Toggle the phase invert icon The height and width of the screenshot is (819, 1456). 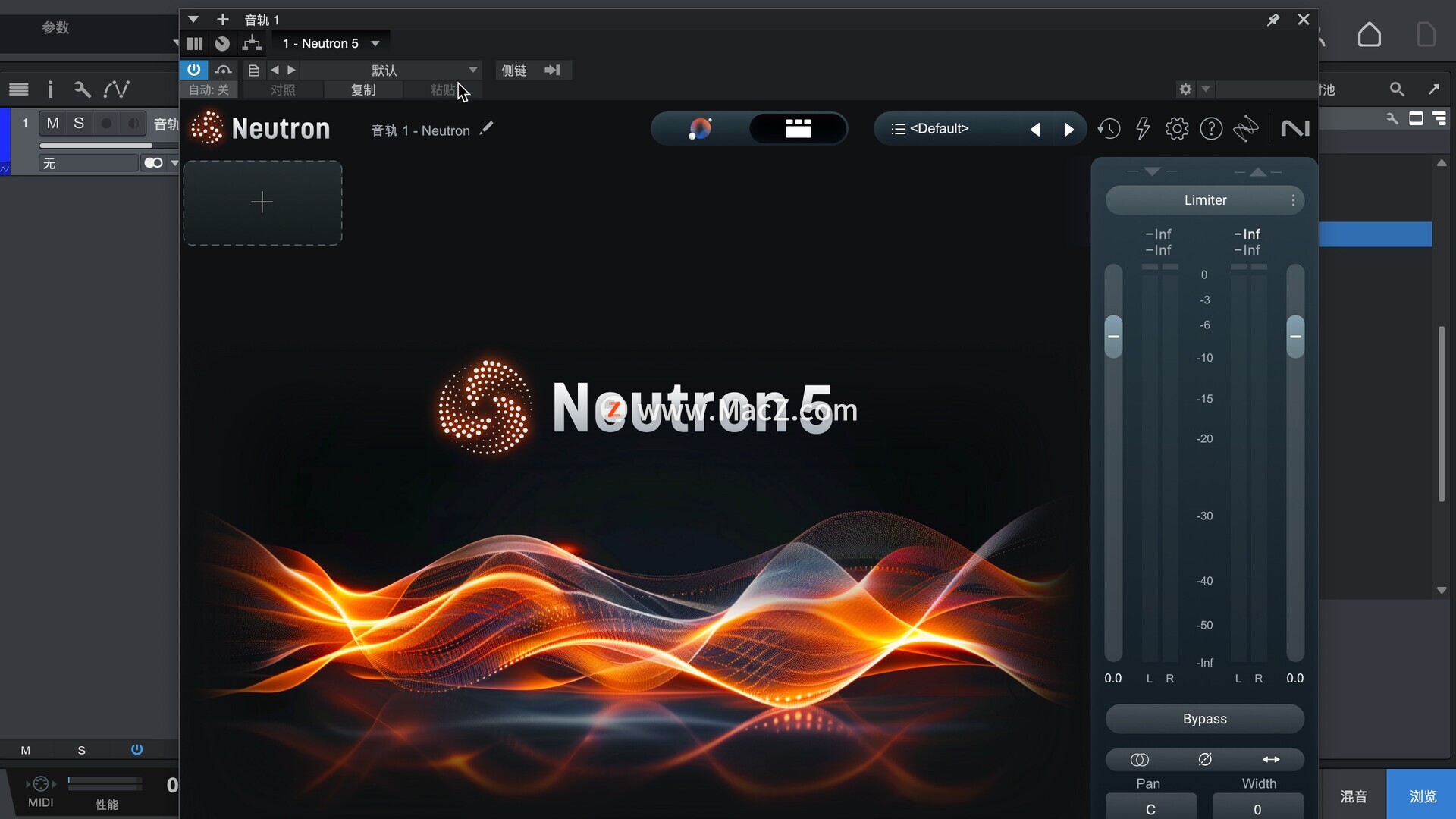click(1205, 760)
